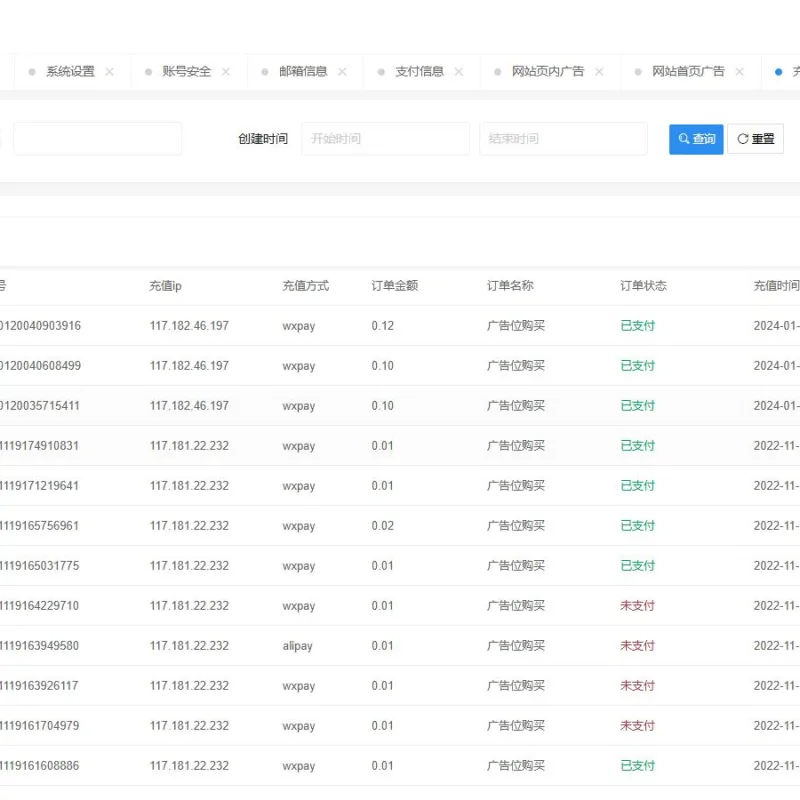800x800 pixels.
Task: Select order number ending 0120040608499
Action: click(x=40, y=366)
